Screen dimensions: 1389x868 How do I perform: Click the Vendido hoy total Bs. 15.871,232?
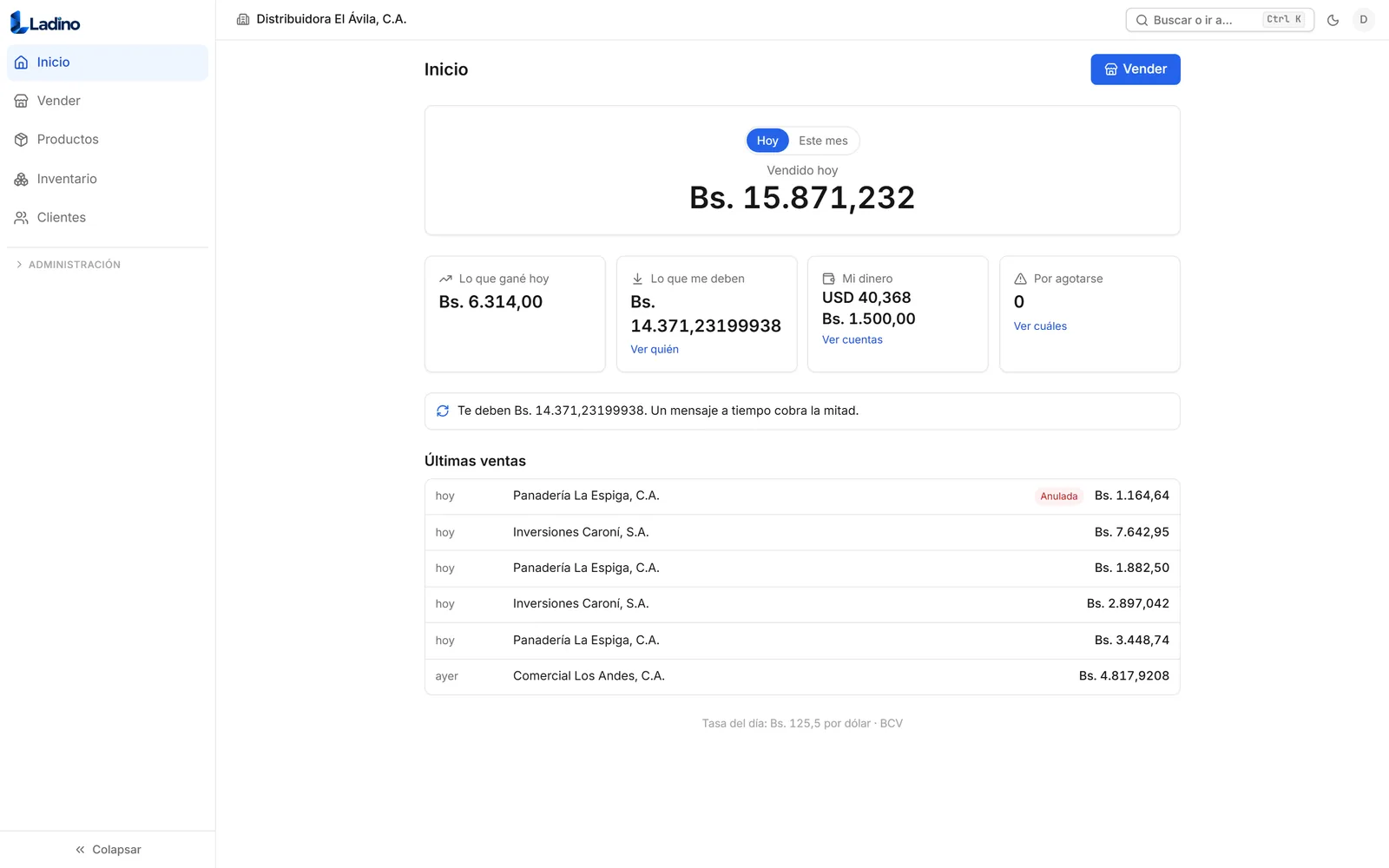pos(802,198)
